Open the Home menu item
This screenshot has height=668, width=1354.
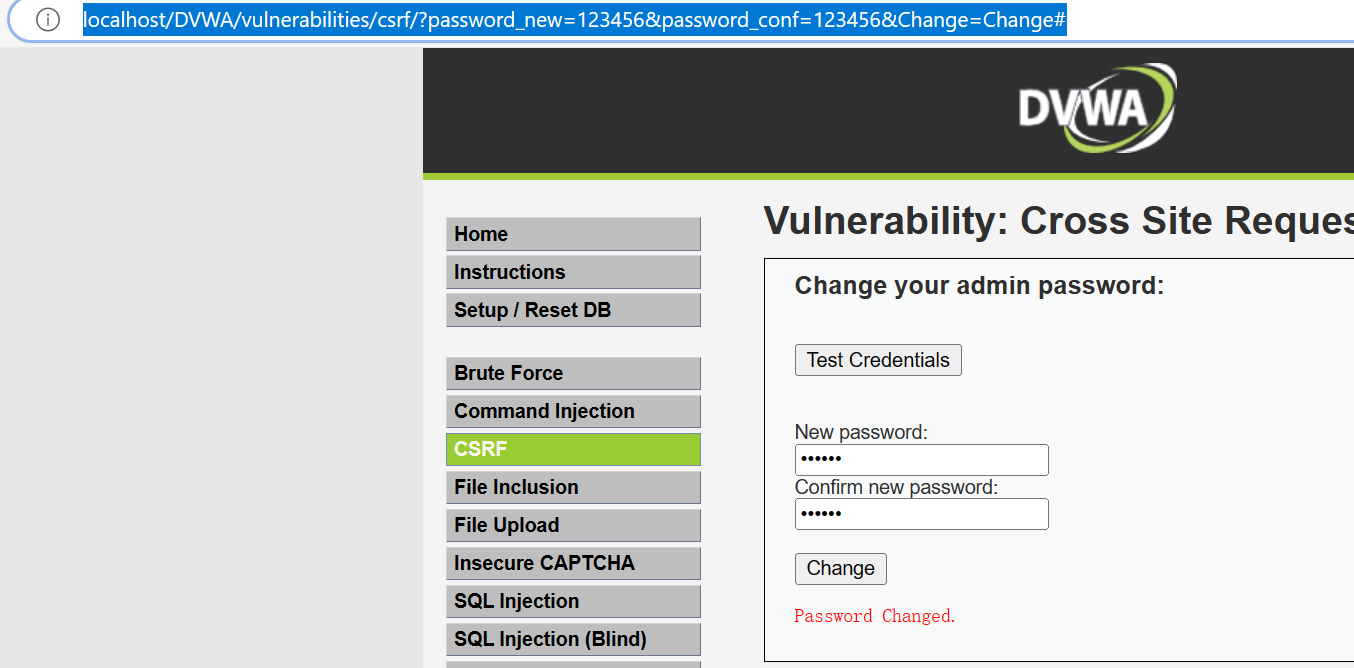pos(573,234)
